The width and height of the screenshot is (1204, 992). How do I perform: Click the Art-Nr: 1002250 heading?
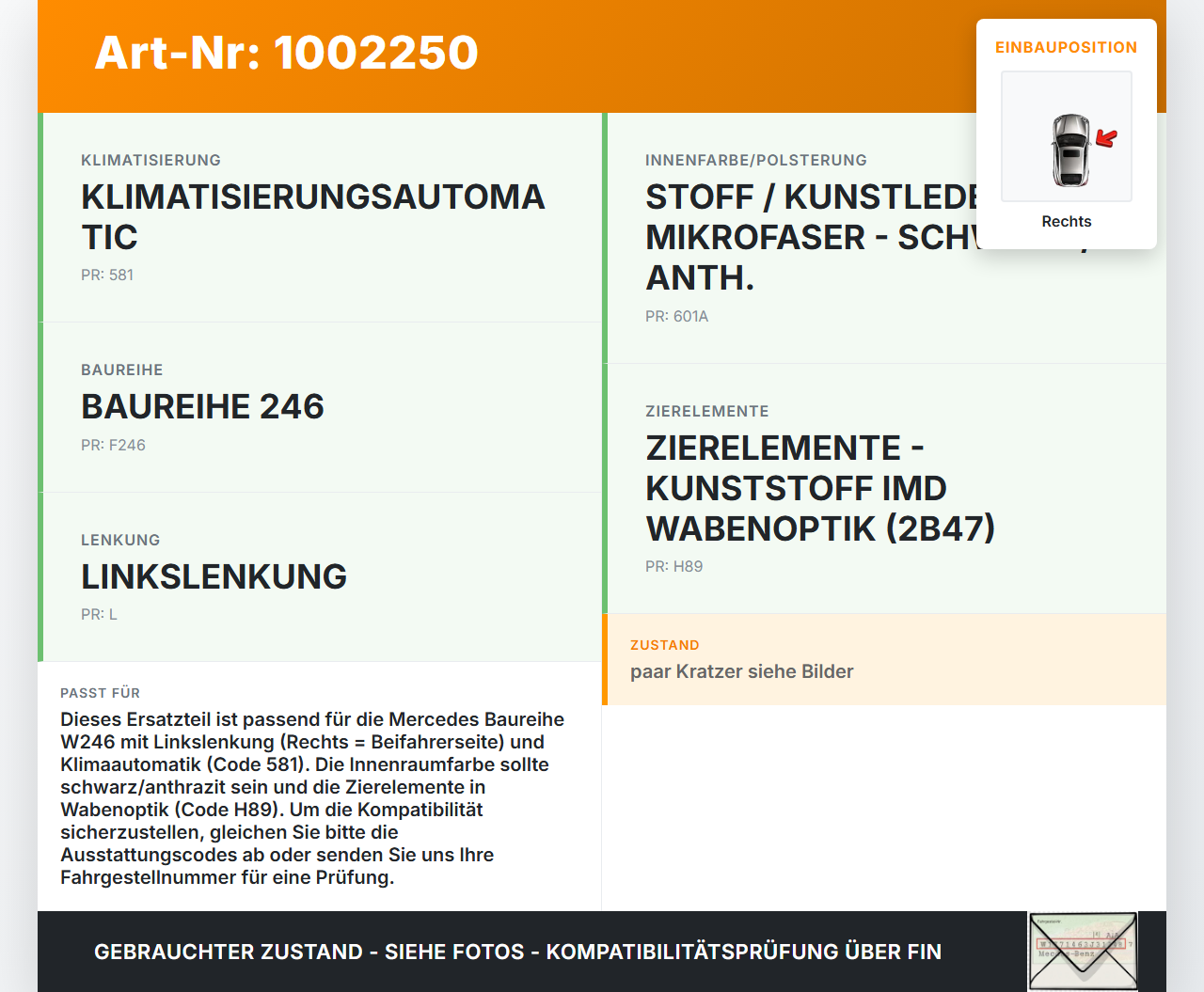[x=287, y=53]
